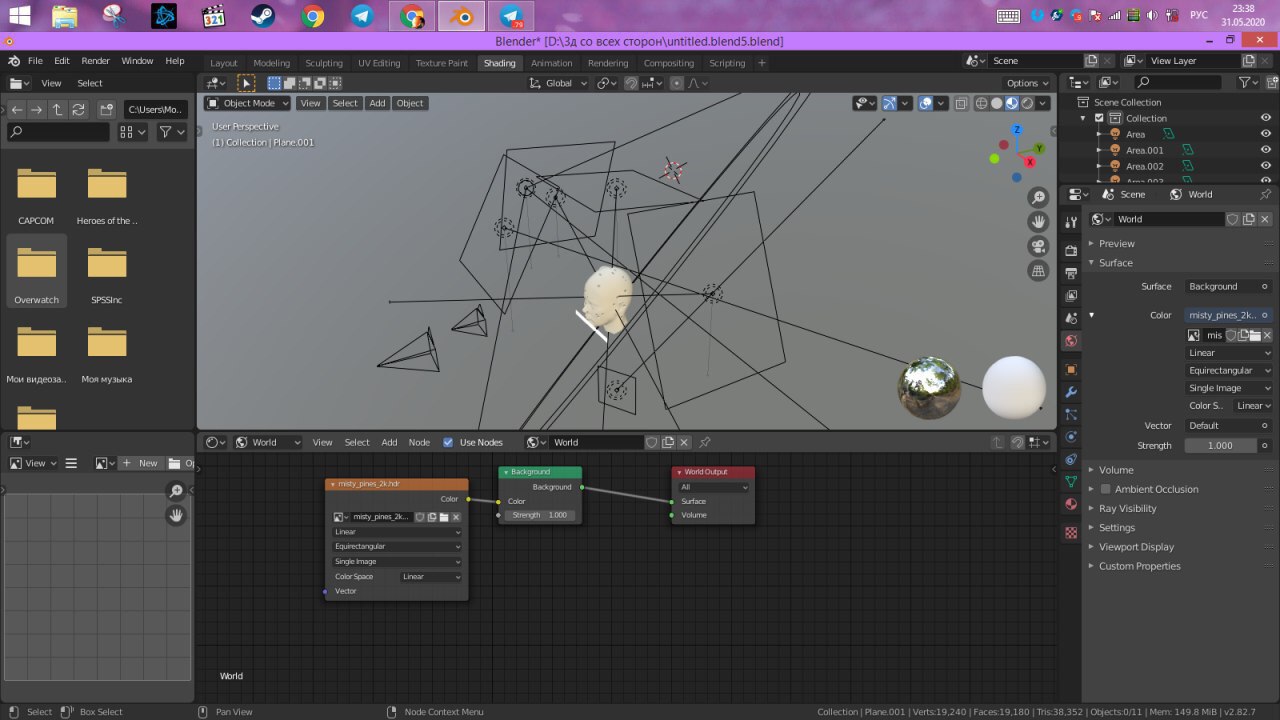Expand the Volume panel

(1115, 470)
